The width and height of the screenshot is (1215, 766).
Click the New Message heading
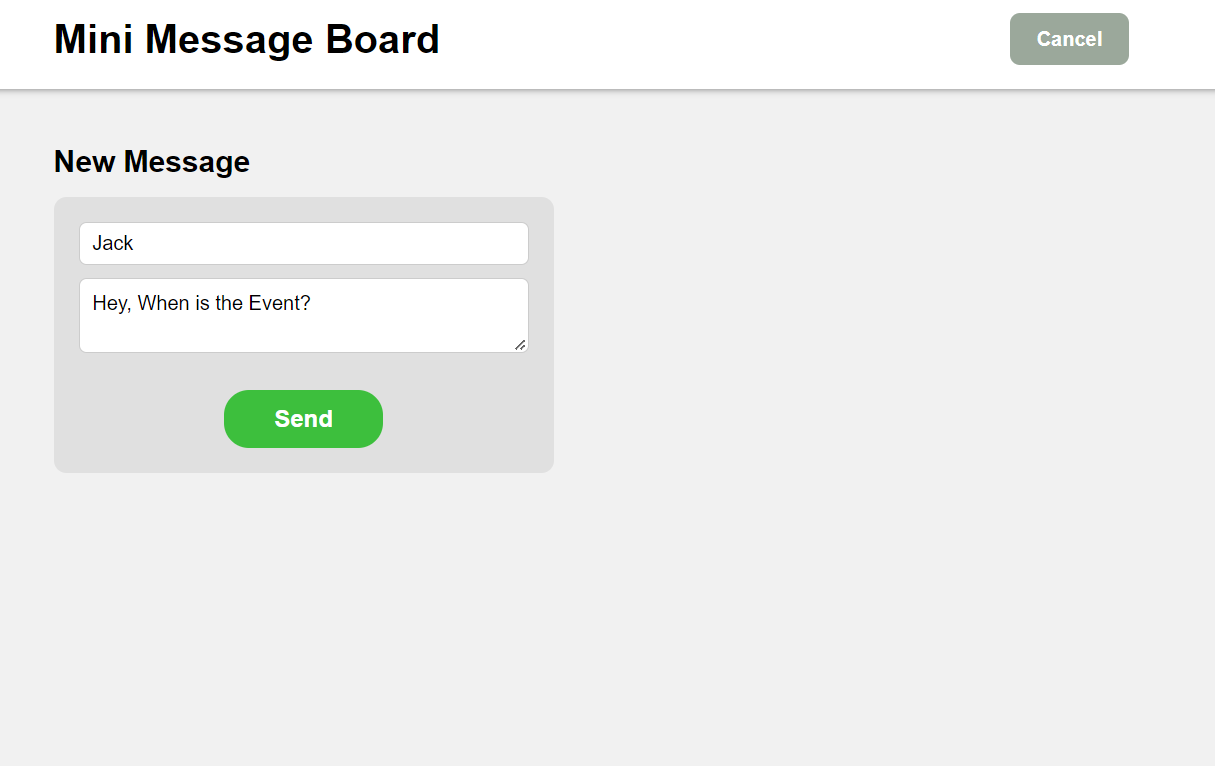151,161
